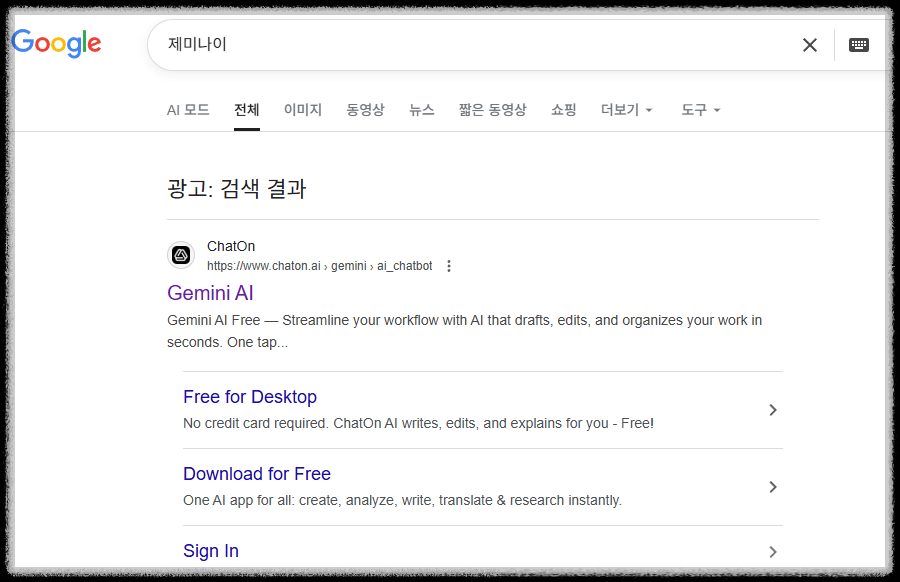Open the Sign In sitelink
Image resolution: width=900 pixels, height=582 pixels.
click(211, 550)
